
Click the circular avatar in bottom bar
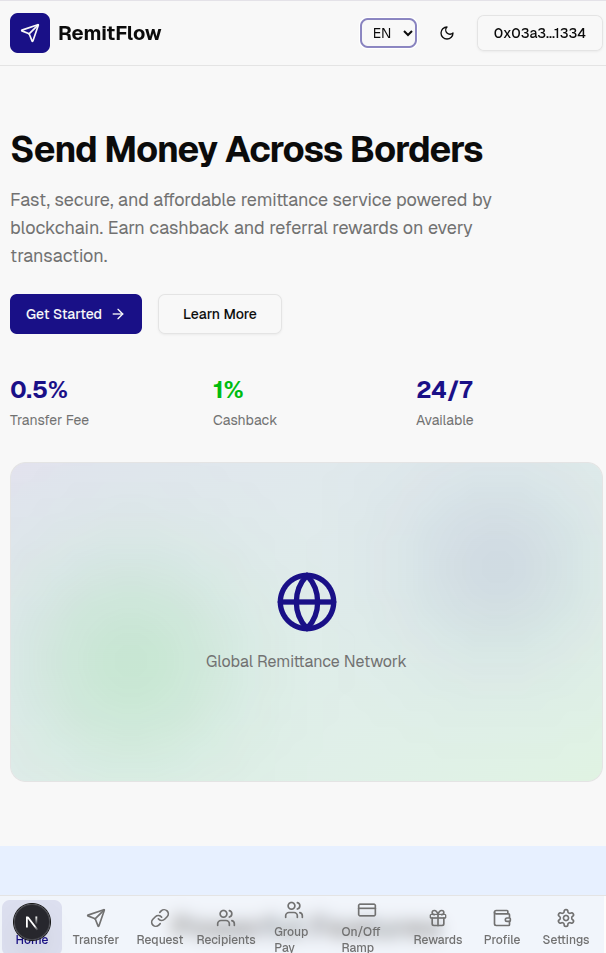[x=31, y=921]
